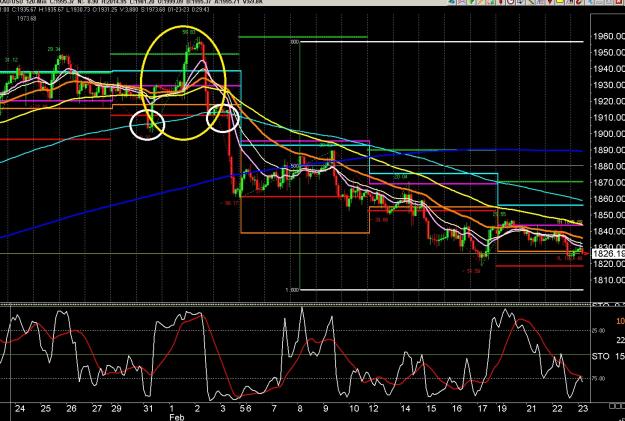Click the 1973.68 label below header
Image resolution: width=625 pixels, height=421 pixels.
coord(27,18)
